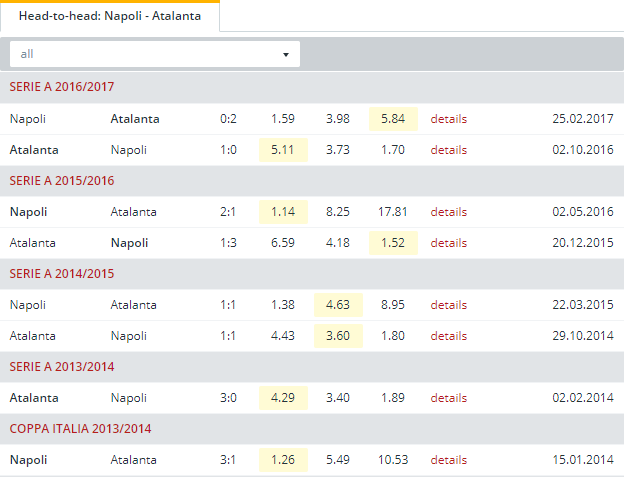Click odds value 1.59

click(x=283, y=119)
